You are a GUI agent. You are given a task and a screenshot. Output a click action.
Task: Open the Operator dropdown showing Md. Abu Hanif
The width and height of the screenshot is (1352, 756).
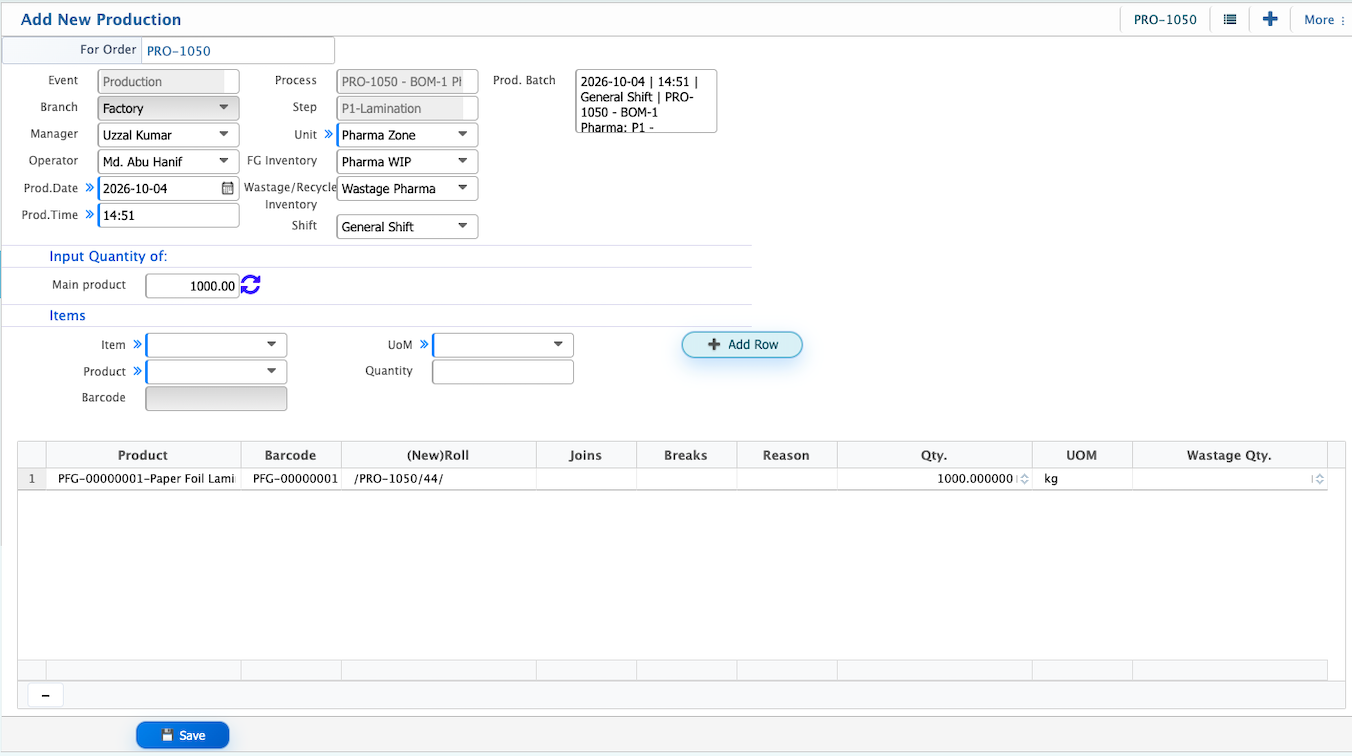(169, 161)
